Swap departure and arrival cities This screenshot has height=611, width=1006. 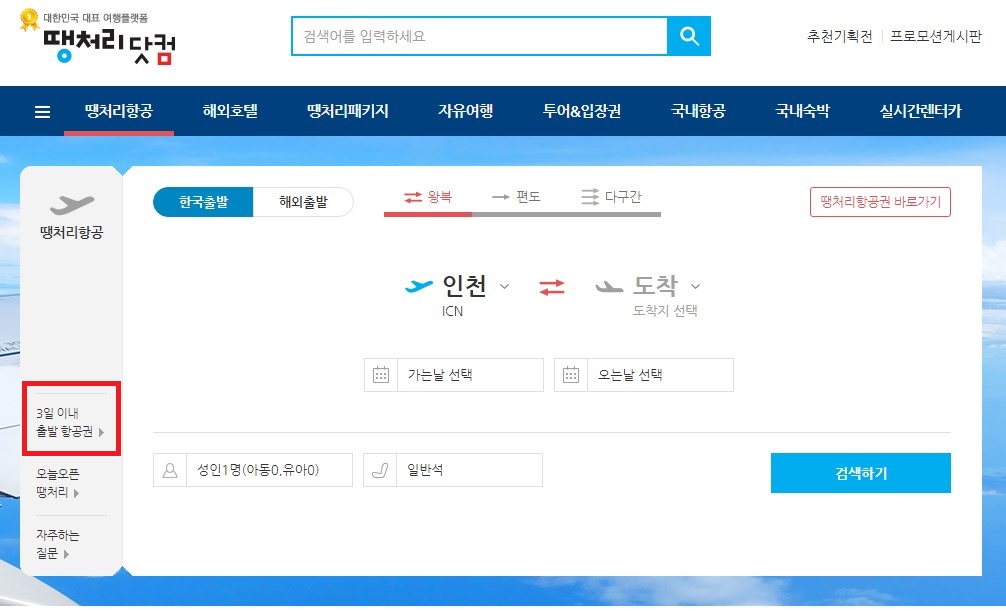pos(551,289)
